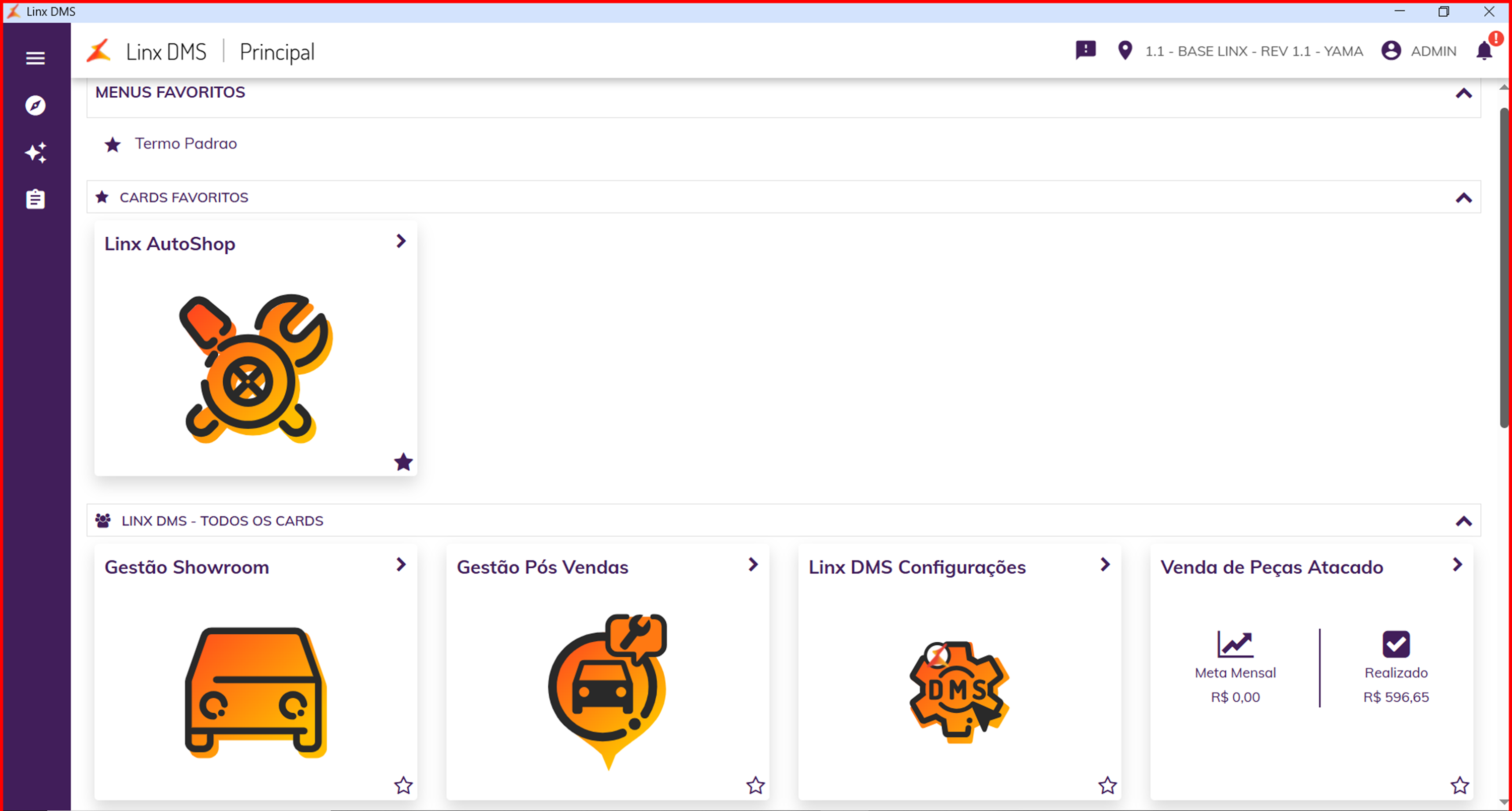Favorite the Gestão Pós Vendas card star
Screen dimensions: 1512x811
tap(755, 785)
